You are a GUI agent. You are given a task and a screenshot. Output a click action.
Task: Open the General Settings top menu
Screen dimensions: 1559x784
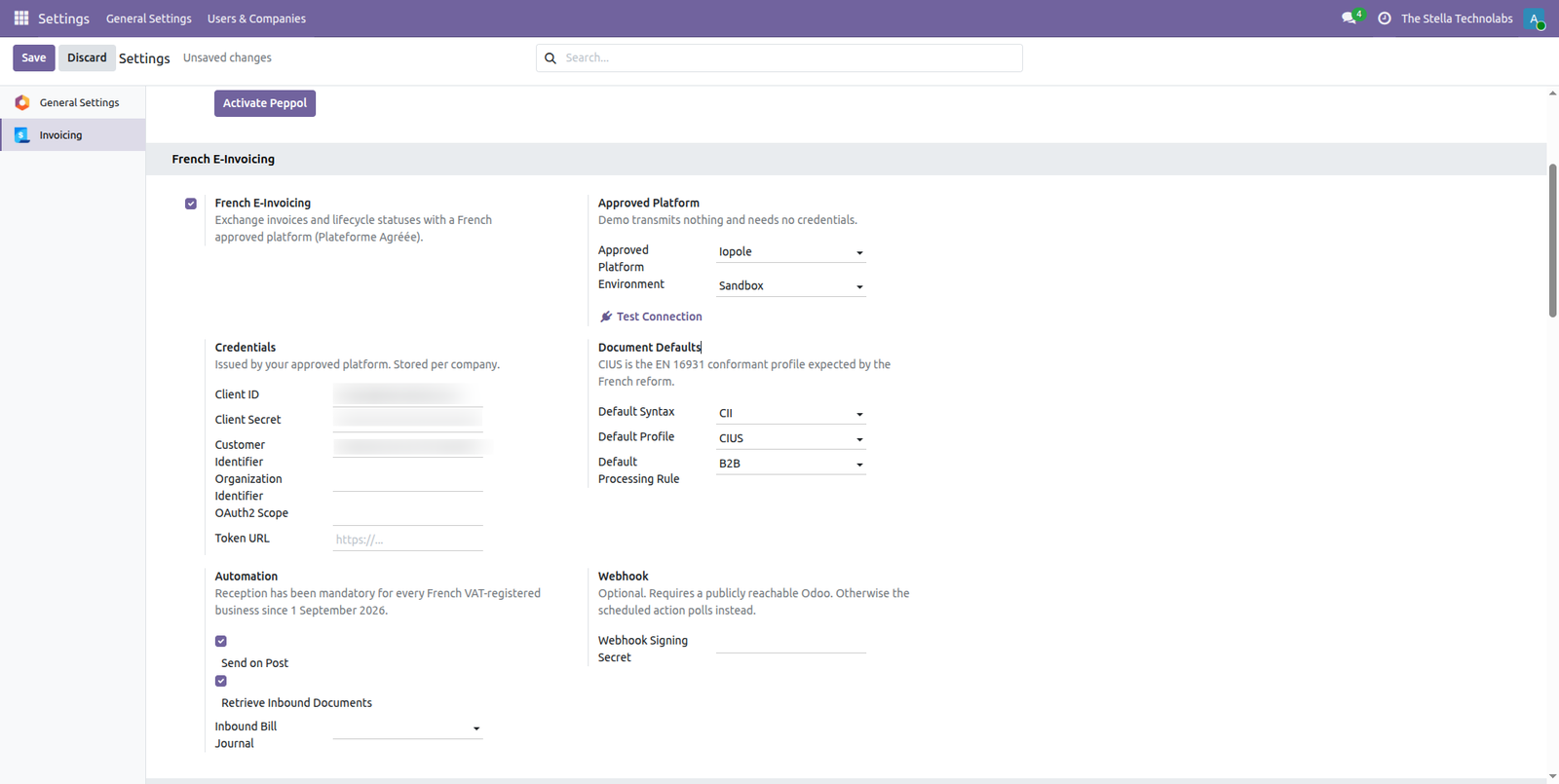click(x=149, y=19)
